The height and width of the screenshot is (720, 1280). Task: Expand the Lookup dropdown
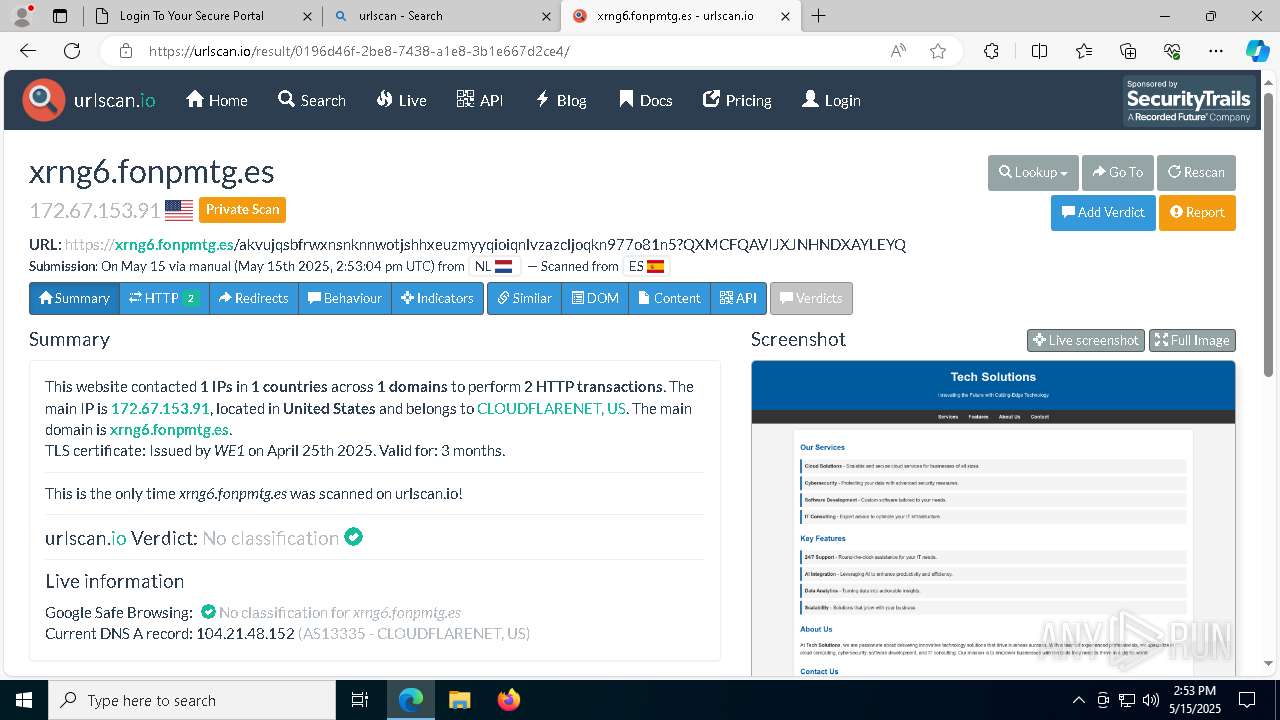1033,172
